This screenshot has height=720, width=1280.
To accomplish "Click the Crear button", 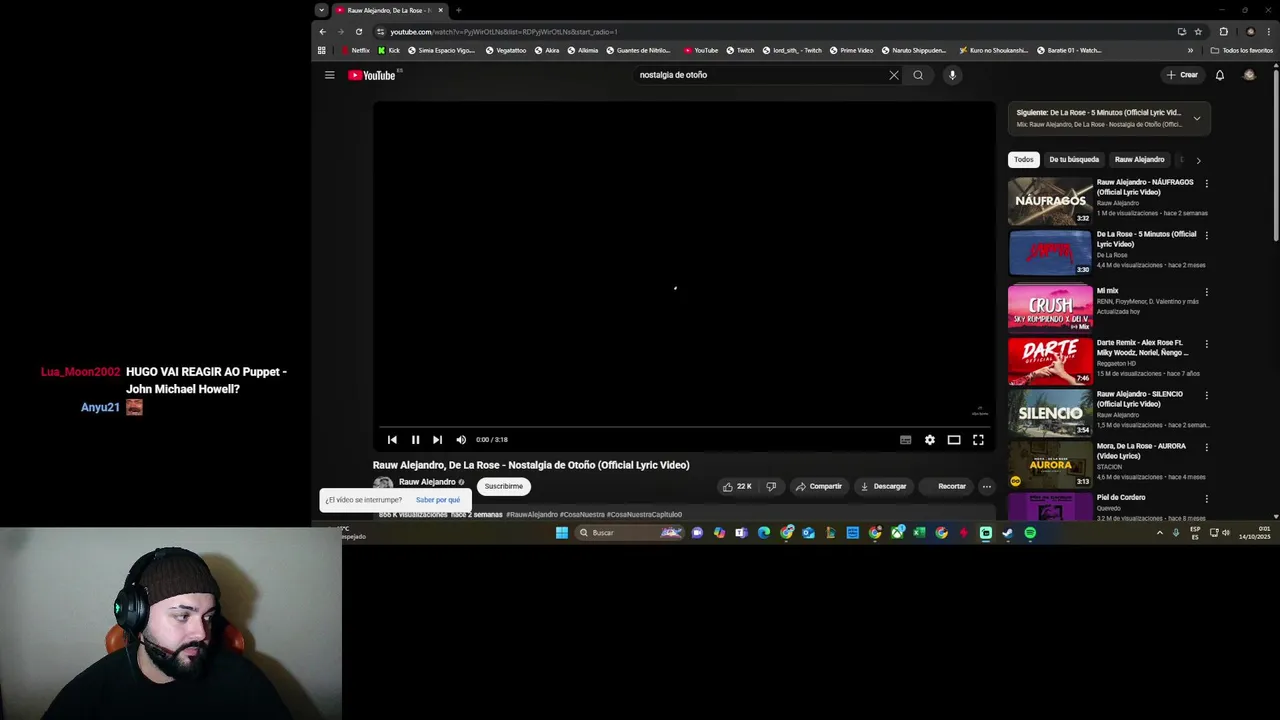I will [x=1182, y=75].
